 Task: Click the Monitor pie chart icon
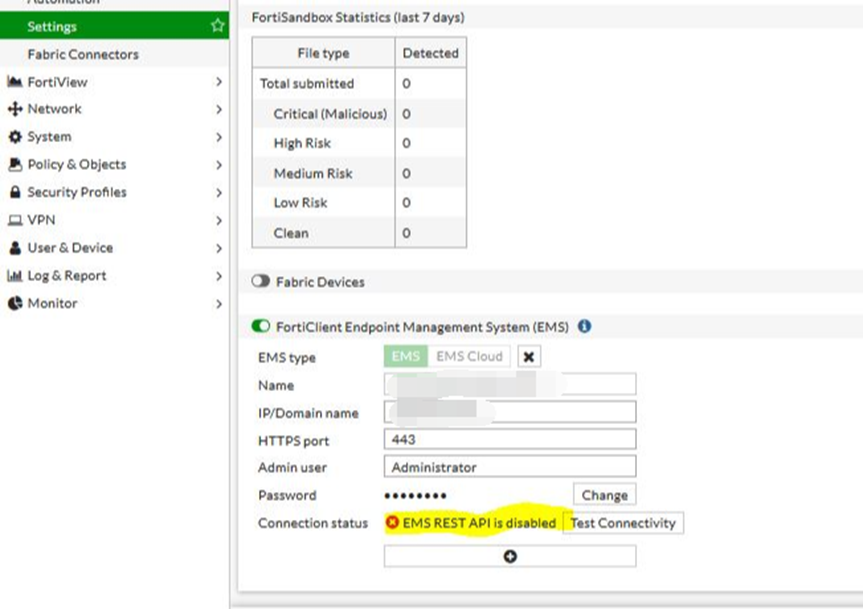pos(15,303)
